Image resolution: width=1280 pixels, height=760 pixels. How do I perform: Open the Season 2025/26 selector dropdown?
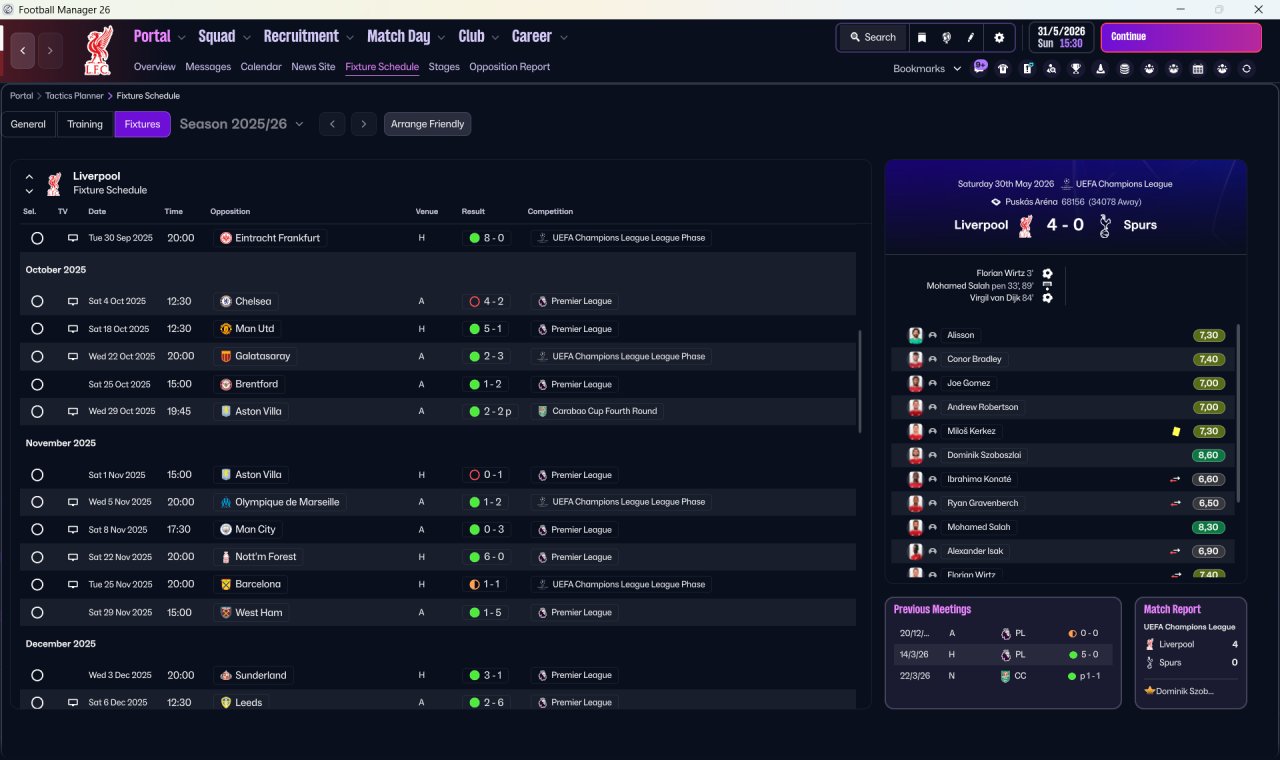coord(241,124)
